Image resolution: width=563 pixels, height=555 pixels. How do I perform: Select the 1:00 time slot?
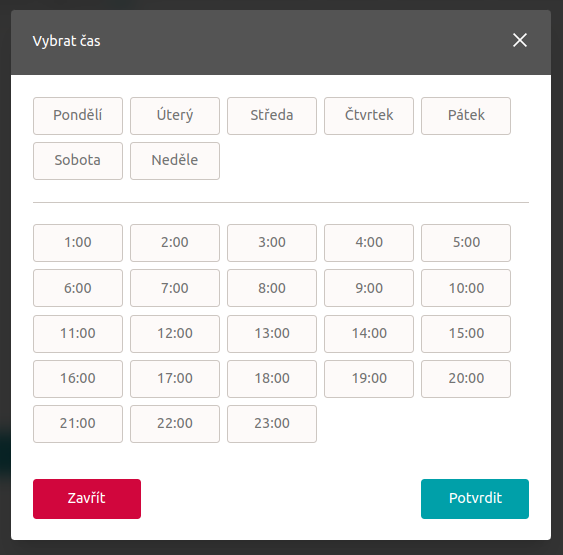tap(78, 243)
